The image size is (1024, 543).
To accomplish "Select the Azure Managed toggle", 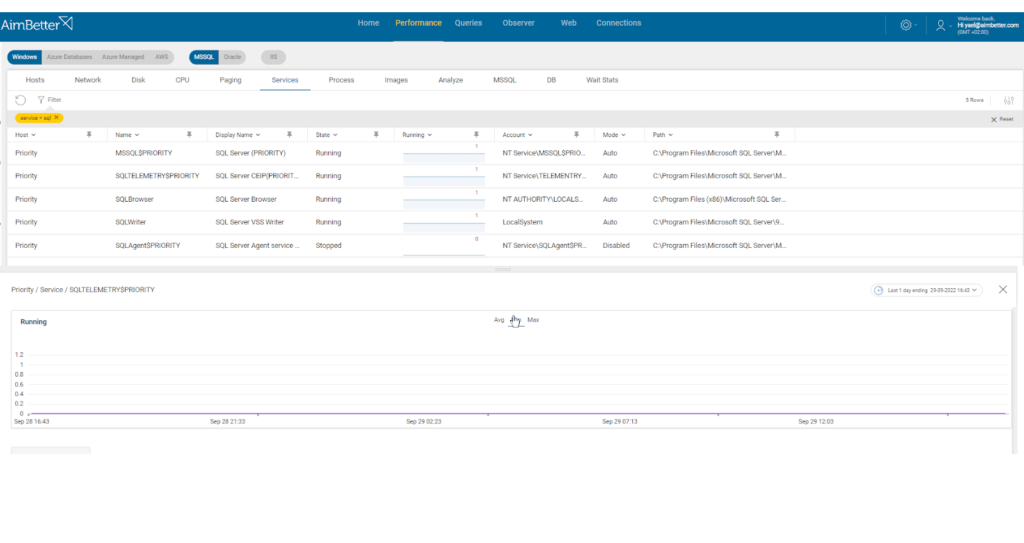I will click(x=123, y=57).
